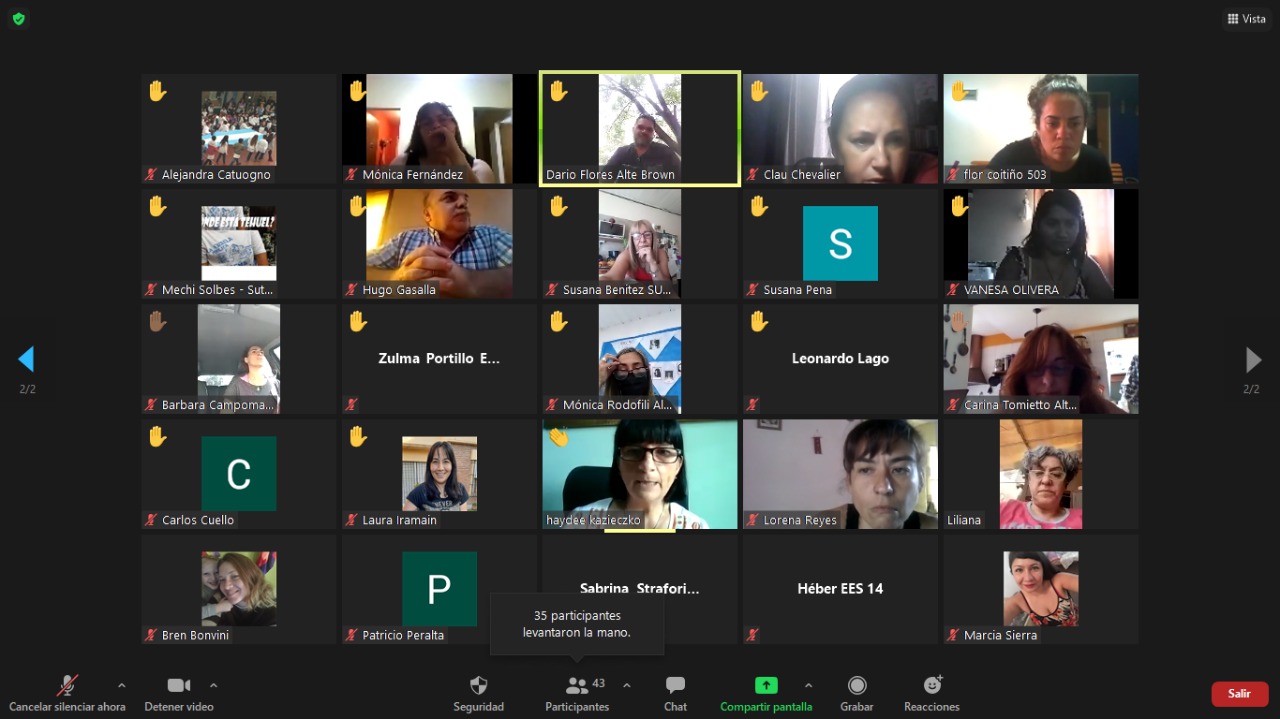1280x719 pixels.
Task: Open the Reacciones emoji menu
Action: (932, 686)
